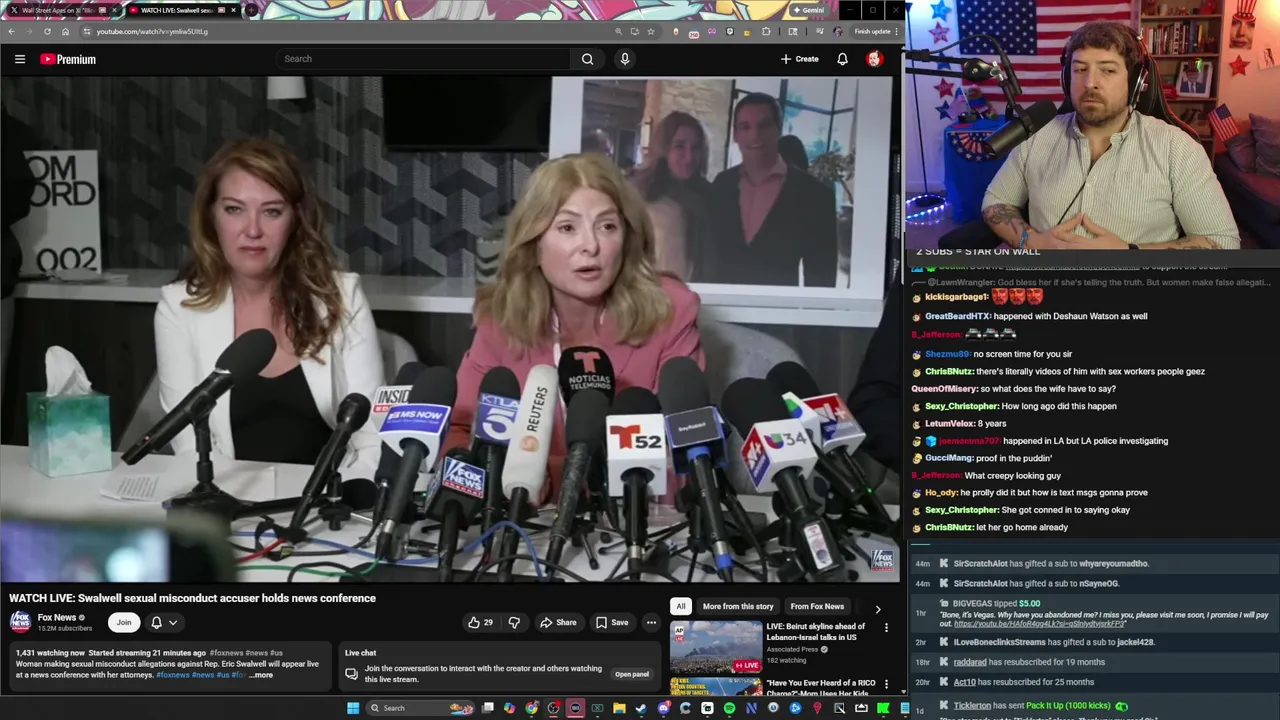This screenshot has height=720, width=1280.
Task: Open the link in BIGVEGAS tip message
Action: [x=1040, y=624]
